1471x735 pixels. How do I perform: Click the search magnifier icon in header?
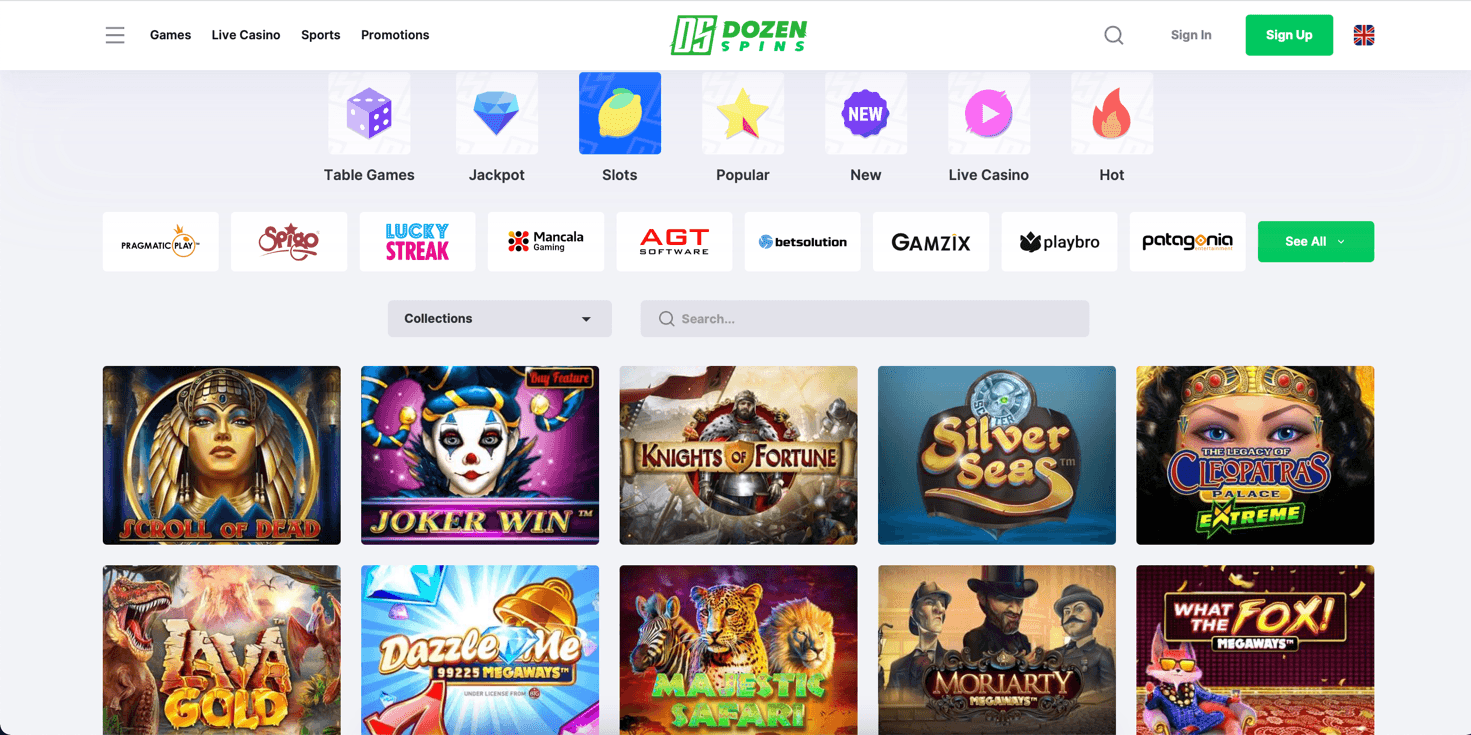pyautogui.click(x=1113, y=35)
